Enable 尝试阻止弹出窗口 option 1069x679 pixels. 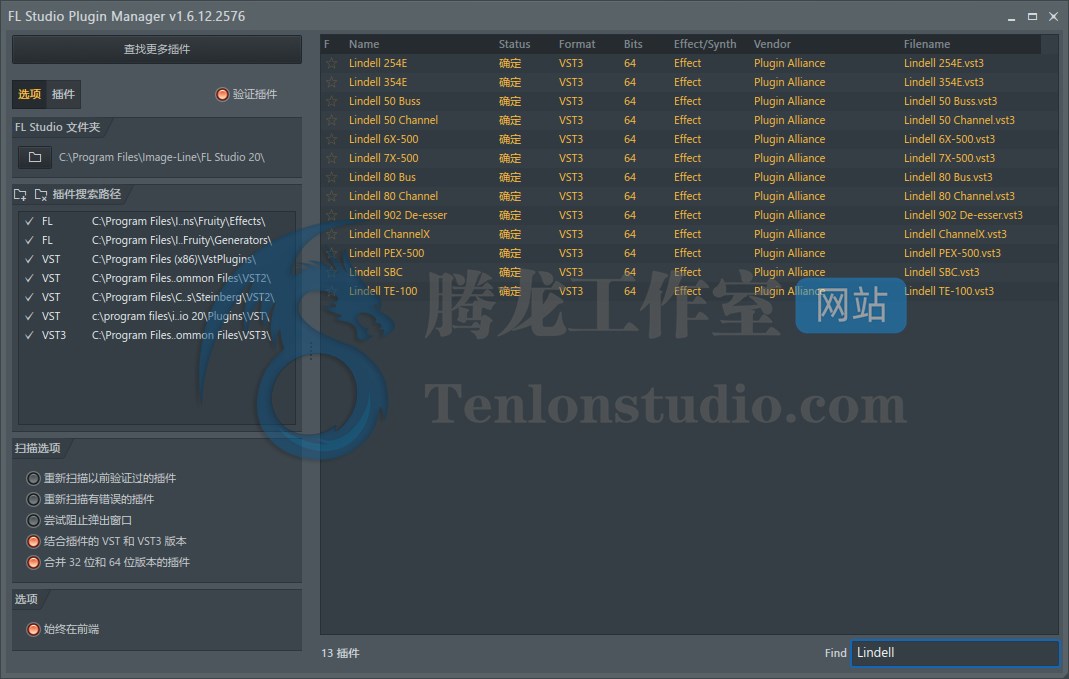pos(33,520)
